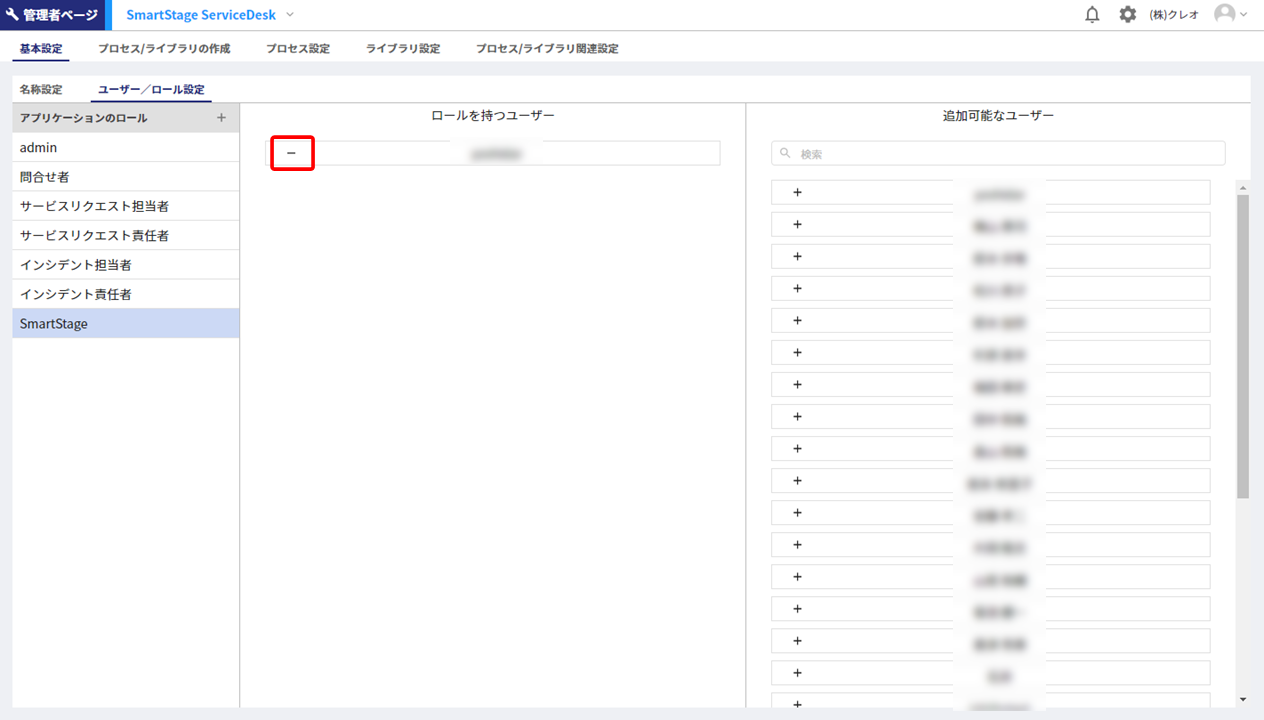The image size is (1264, 720).
Task: Click the notification bell icon
Action: point(1092,15)
